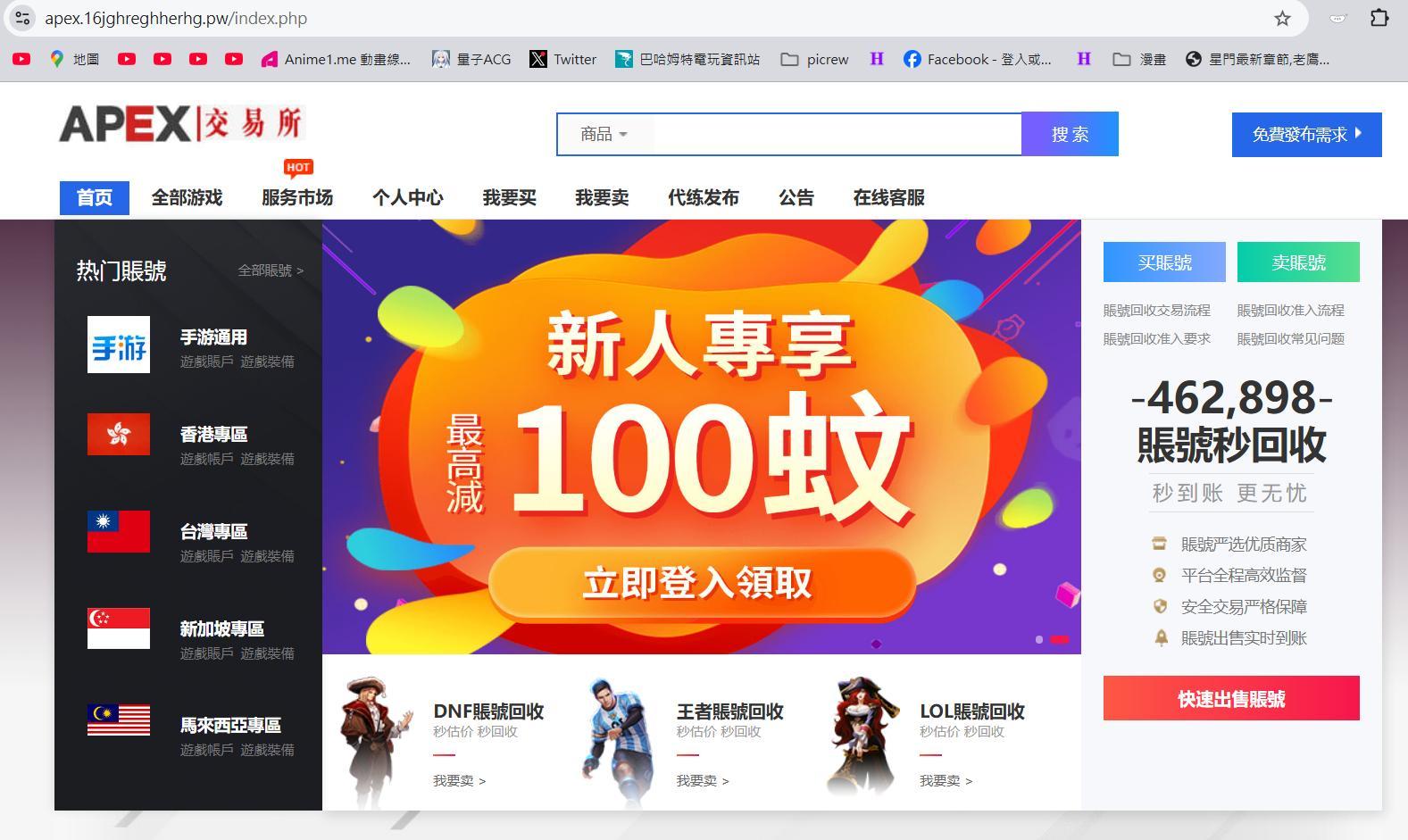Open the 个人中心 menu item
Viewport: 1408px width, 840px height.
point(408,198)
